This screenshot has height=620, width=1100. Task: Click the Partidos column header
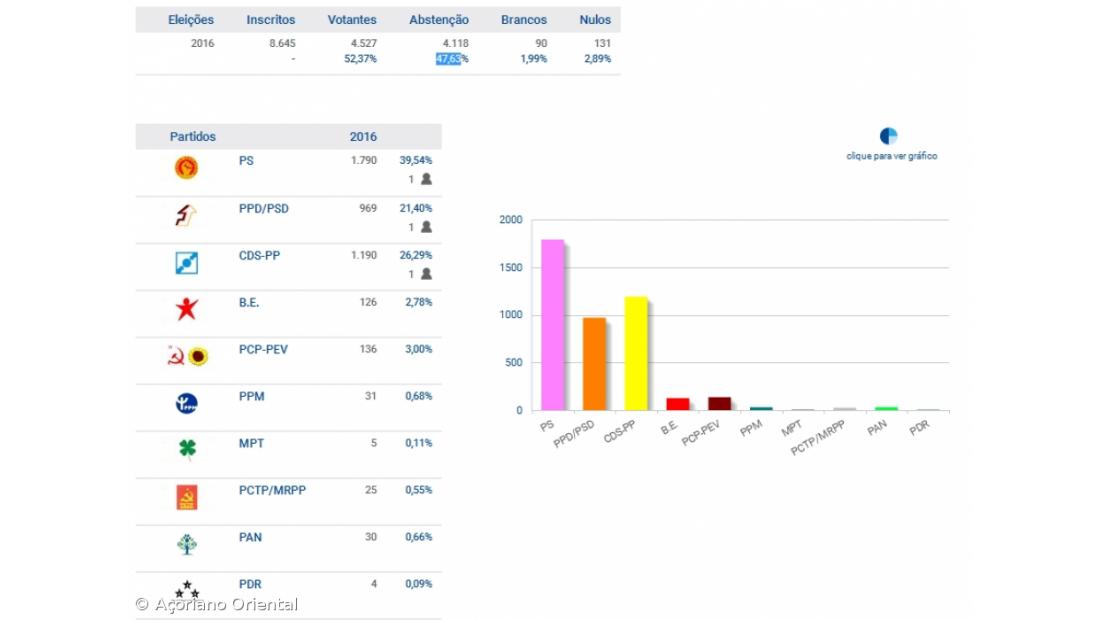click(192, 137)
